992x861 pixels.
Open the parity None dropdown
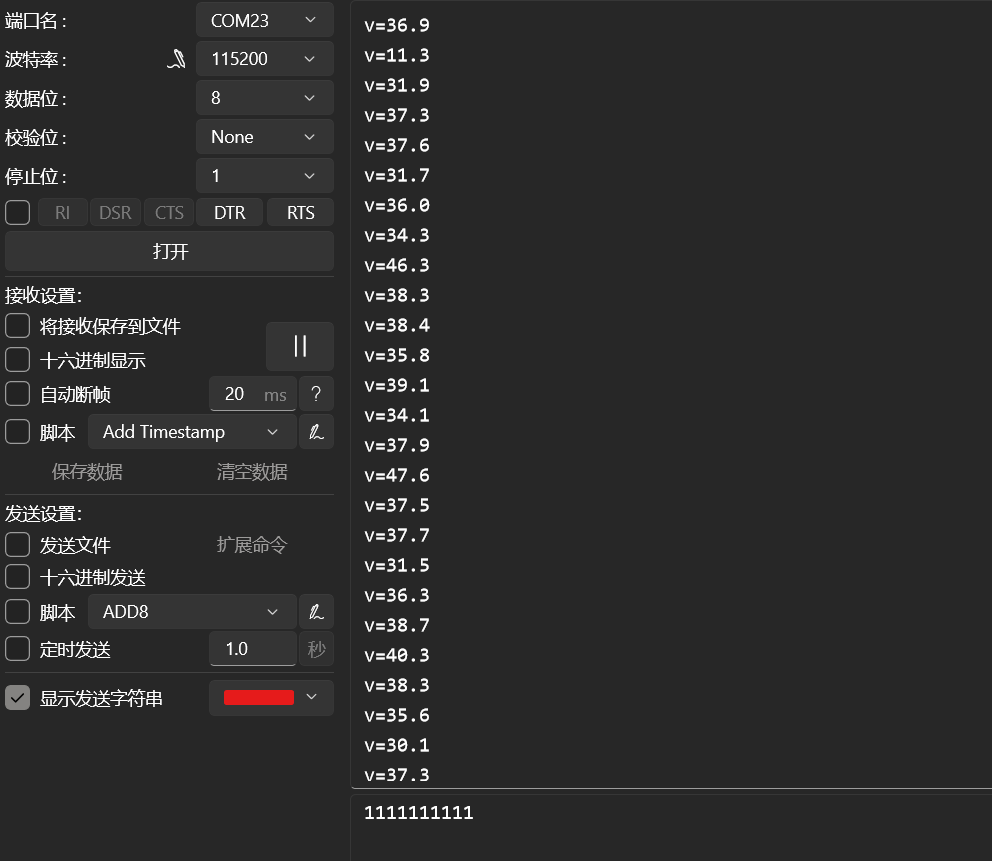(x=264, y=137)
